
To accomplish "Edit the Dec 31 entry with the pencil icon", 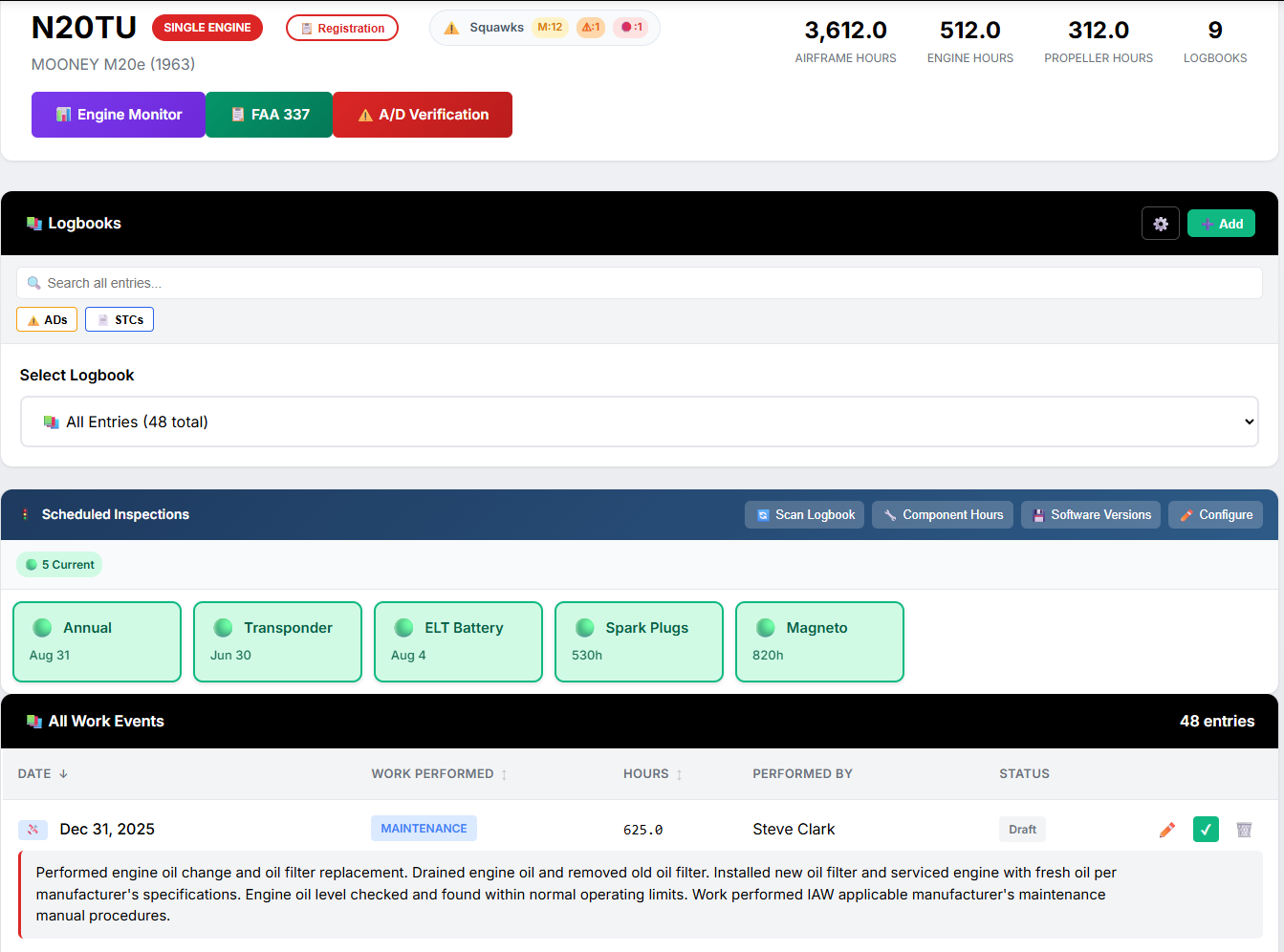I will pos(1167,829).
